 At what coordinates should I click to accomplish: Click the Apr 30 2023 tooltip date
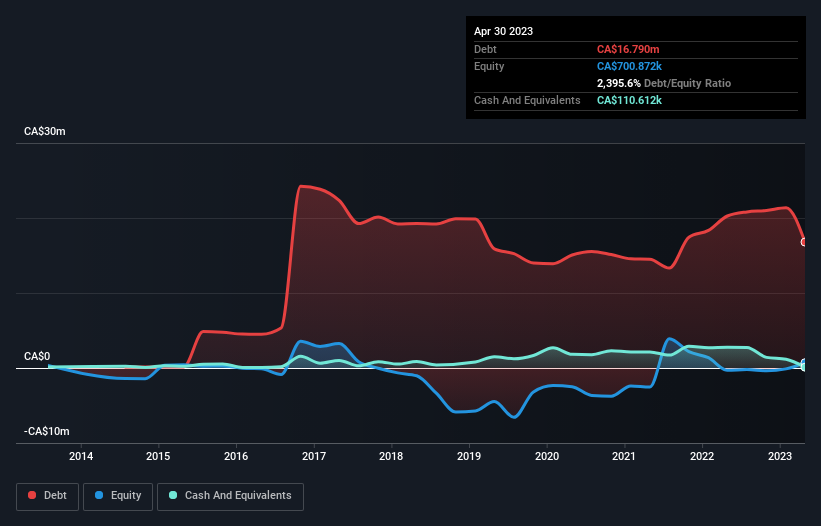click(x=503, y=31)
